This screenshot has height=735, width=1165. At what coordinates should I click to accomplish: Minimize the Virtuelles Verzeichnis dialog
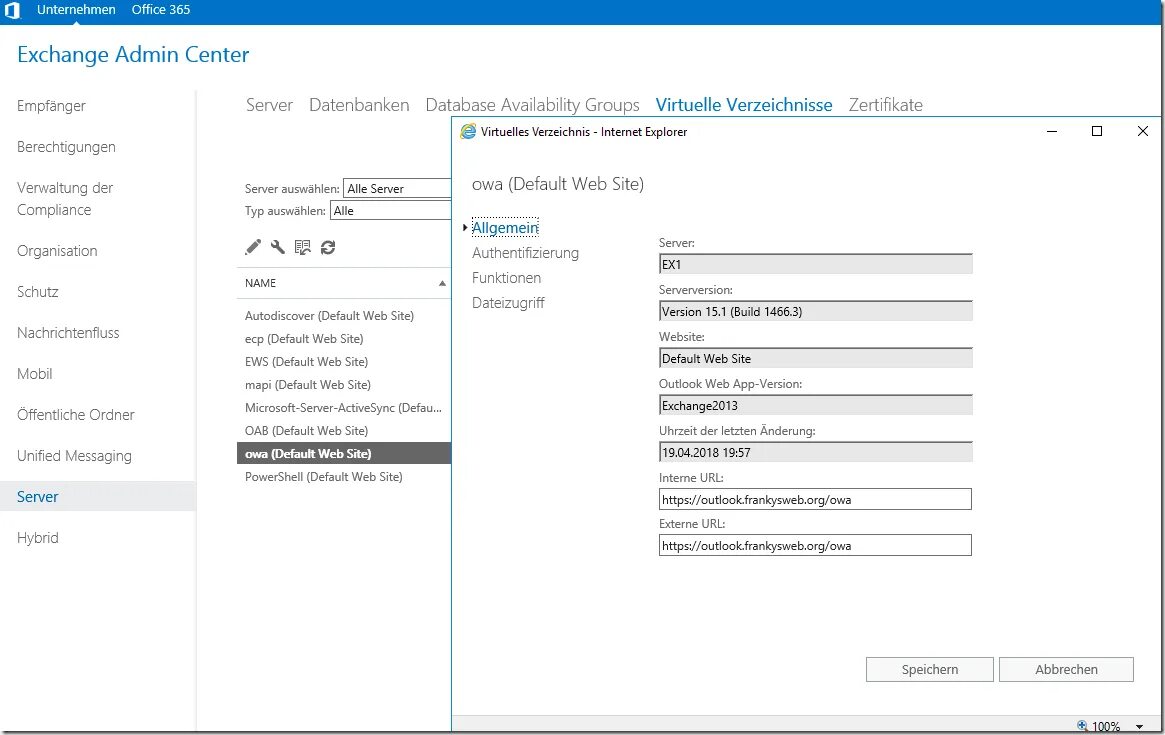pyautogui.click(x=1052, y=132)
